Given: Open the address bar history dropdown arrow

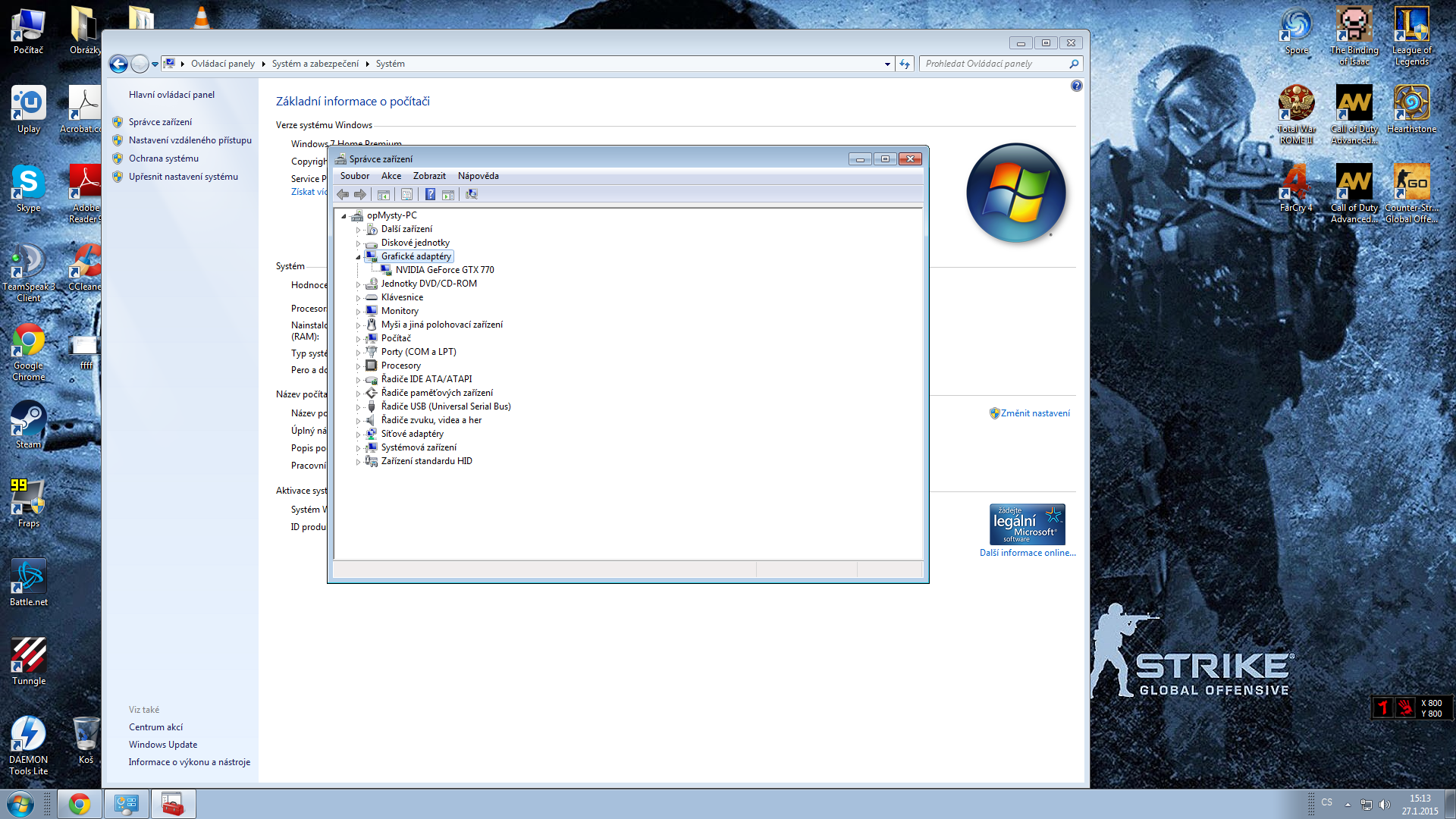Looking at the screenshot, I should (x=887, y=64).
